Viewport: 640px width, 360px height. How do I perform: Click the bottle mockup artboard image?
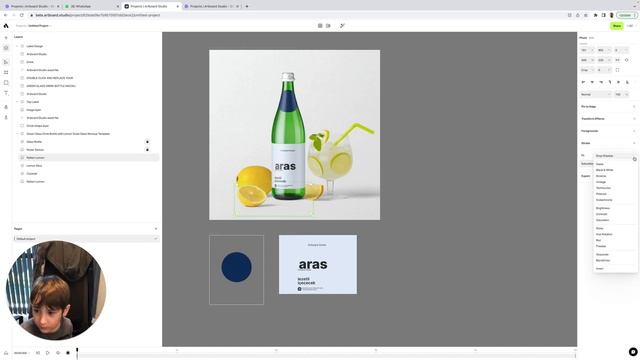tap(294, 135)
